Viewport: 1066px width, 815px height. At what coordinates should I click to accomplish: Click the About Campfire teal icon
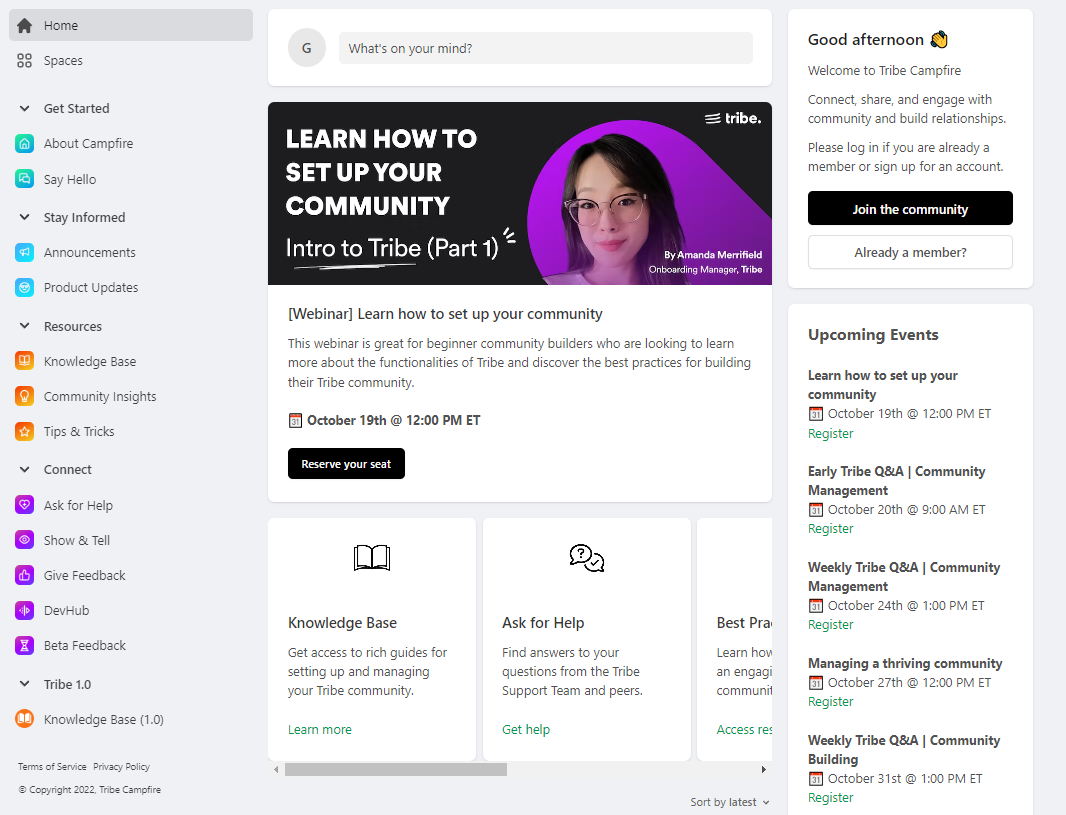click(24, 143)
